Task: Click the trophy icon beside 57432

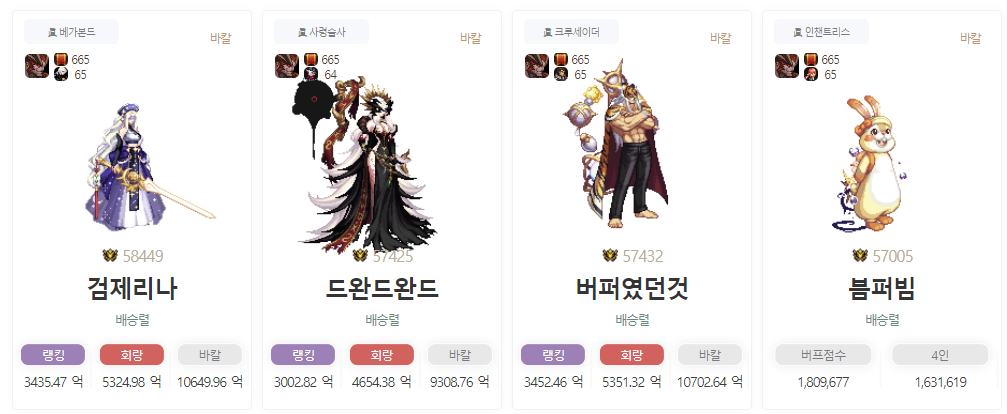Action: [x=610, y=256]
